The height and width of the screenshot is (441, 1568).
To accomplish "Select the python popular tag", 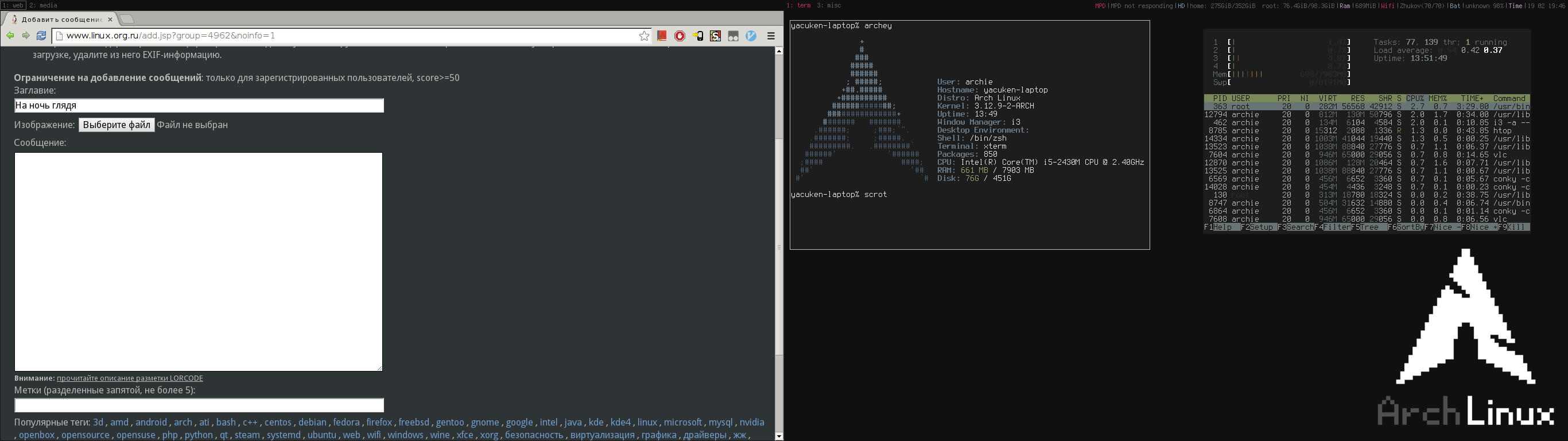I will [199, 435].
